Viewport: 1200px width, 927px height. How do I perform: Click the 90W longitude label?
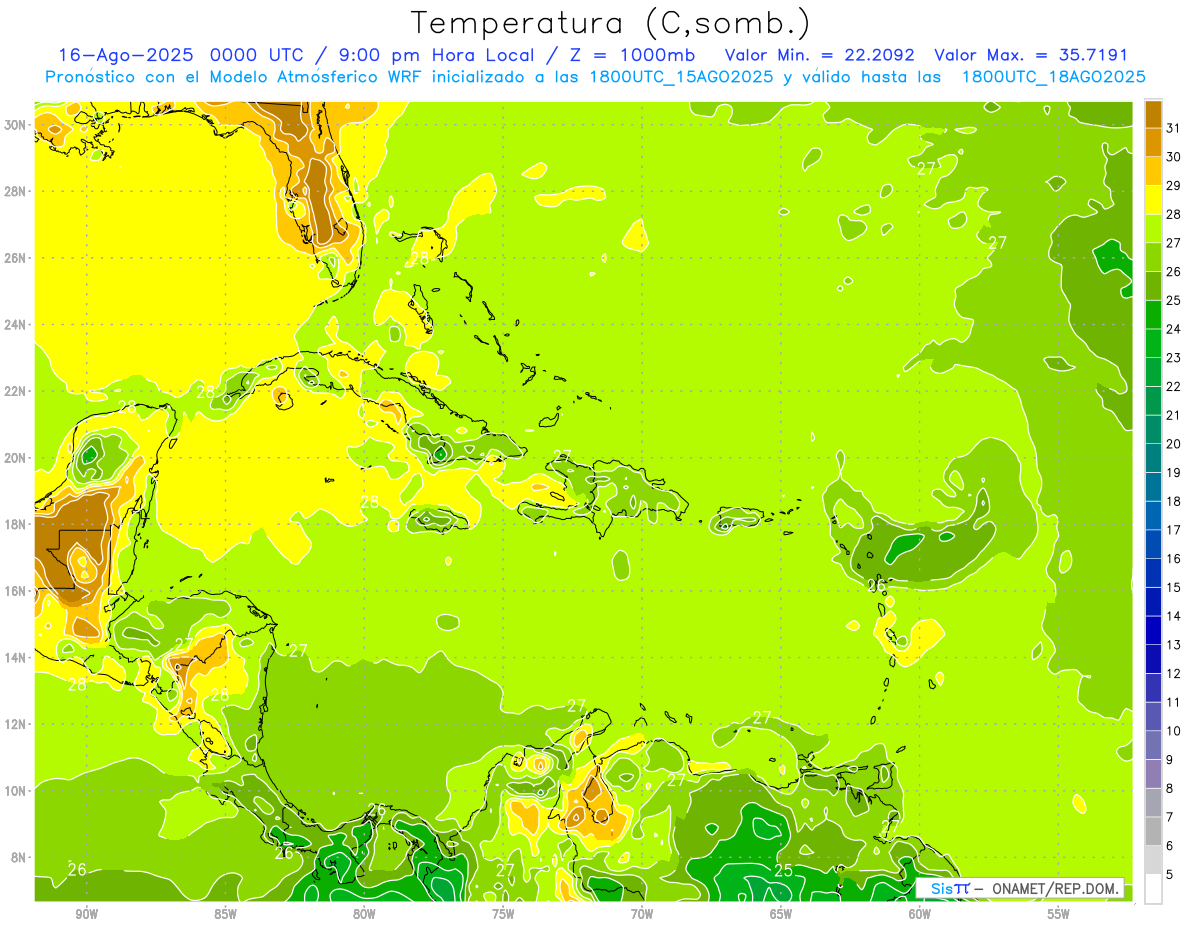click(86, 914)
